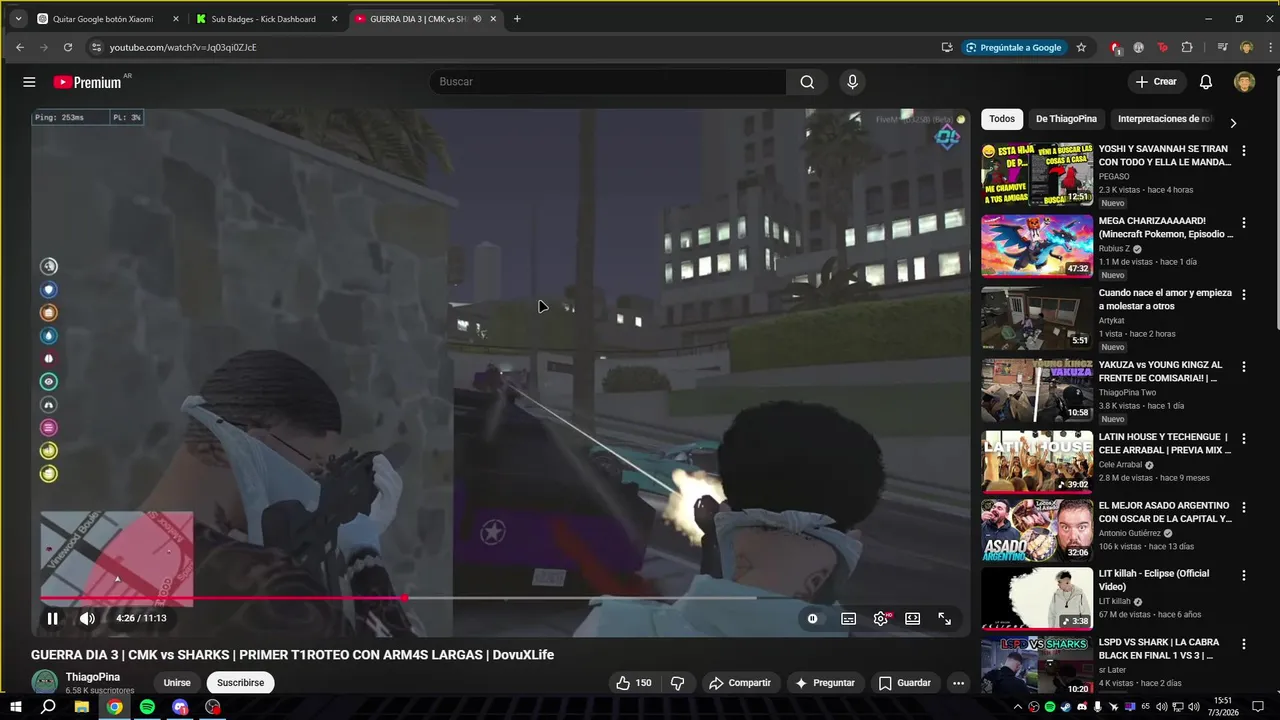Viewport: 1280px width, 720px height.
Task: Select the Todos filter chip
Action: click(x=1002, y=119)
